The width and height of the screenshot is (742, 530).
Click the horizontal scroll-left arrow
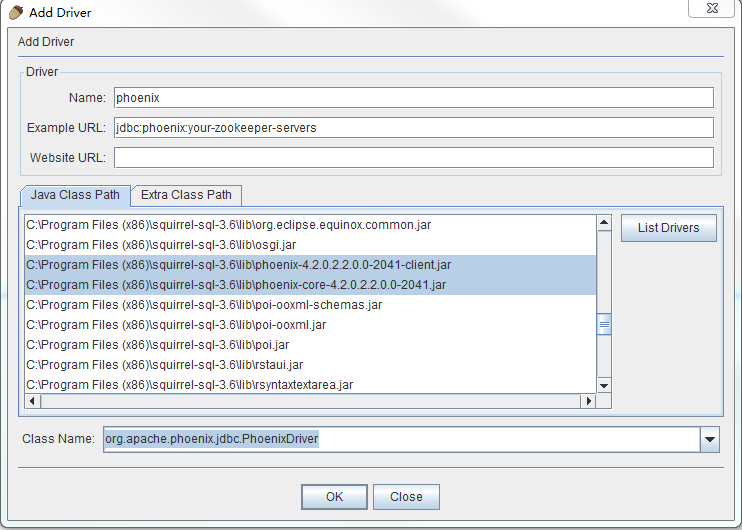pos(33,401)
